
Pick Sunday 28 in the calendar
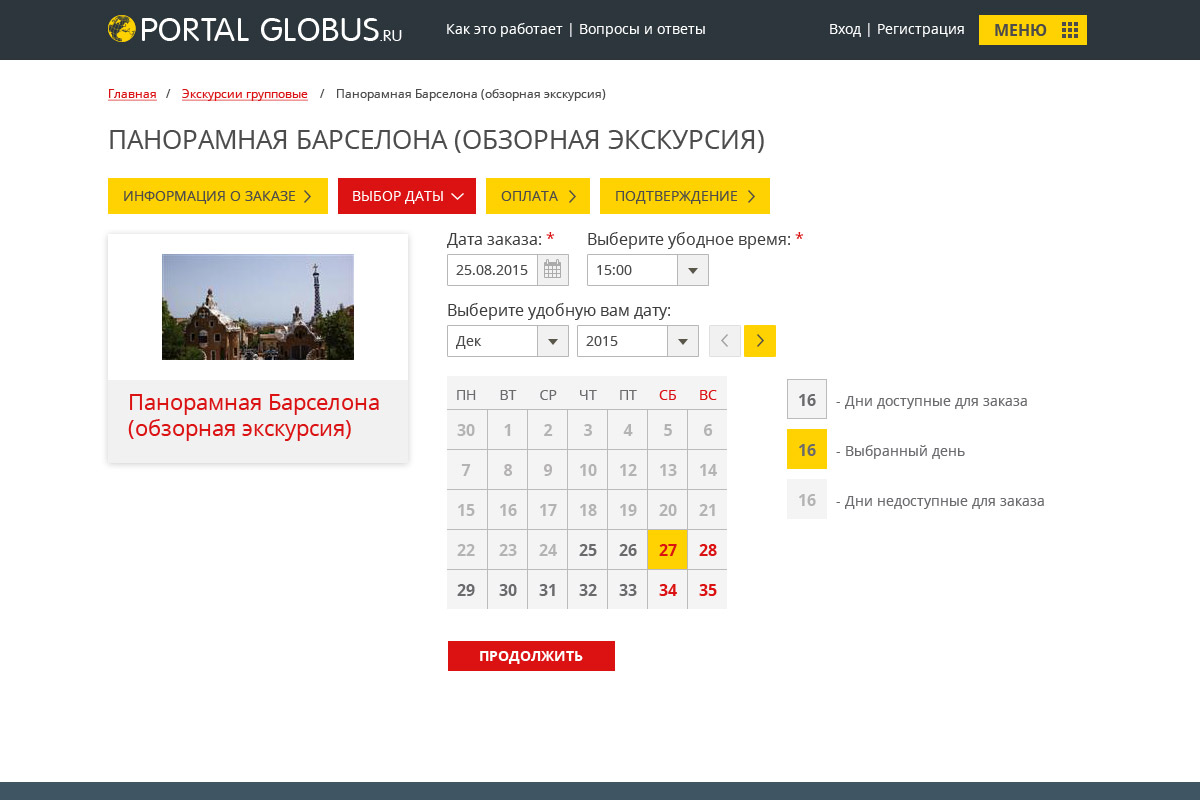pos(708,550)
